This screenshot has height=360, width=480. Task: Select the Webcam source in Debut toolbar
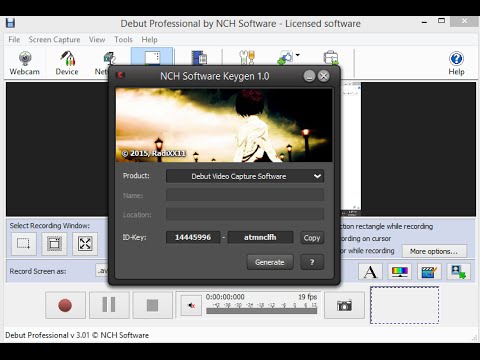24,63
